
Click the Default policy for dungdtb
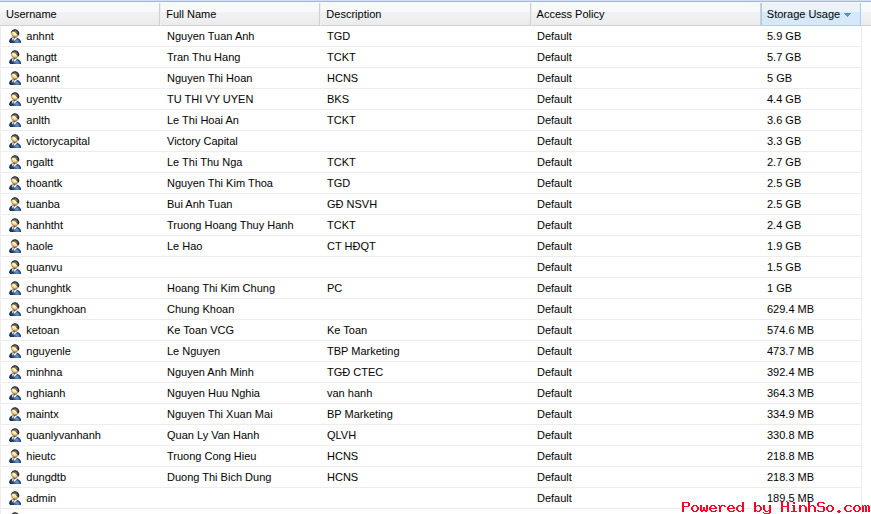554,477
